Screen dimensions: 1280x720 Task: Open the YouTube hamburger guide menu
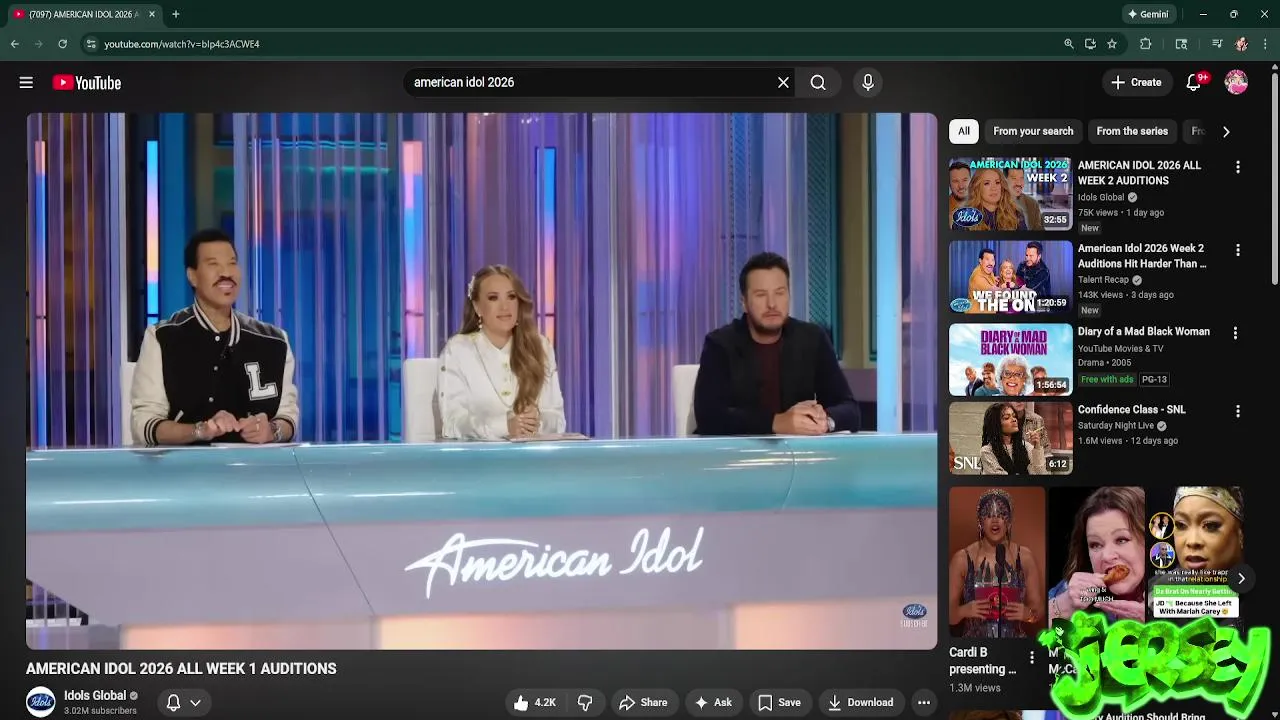[26, 83]
